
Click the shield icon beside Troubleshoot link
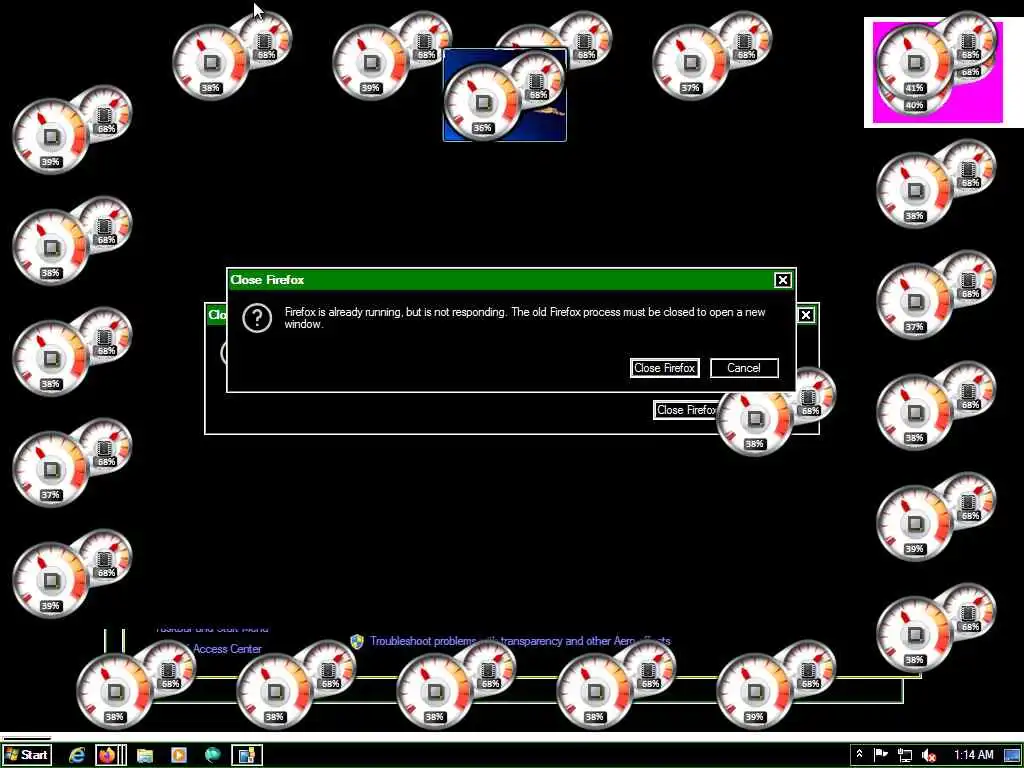click(x=357, y=641)
